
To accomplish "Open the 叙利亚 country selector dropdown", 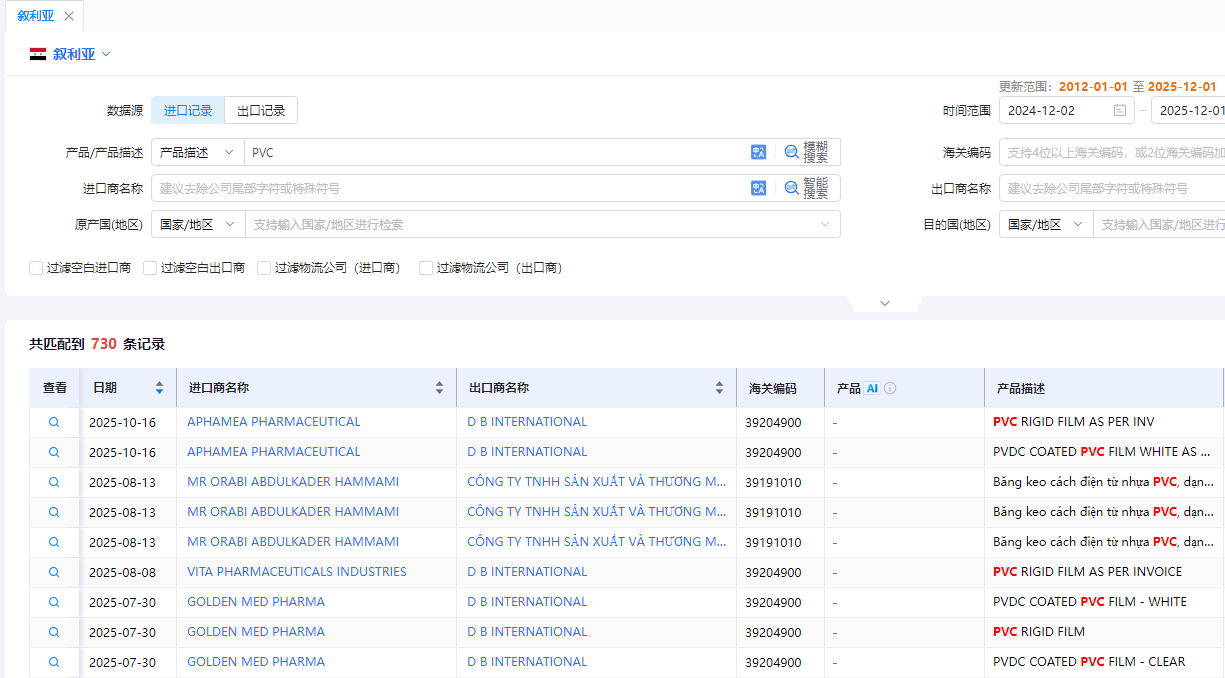I will pyautogui.click(x=70, y=54).
